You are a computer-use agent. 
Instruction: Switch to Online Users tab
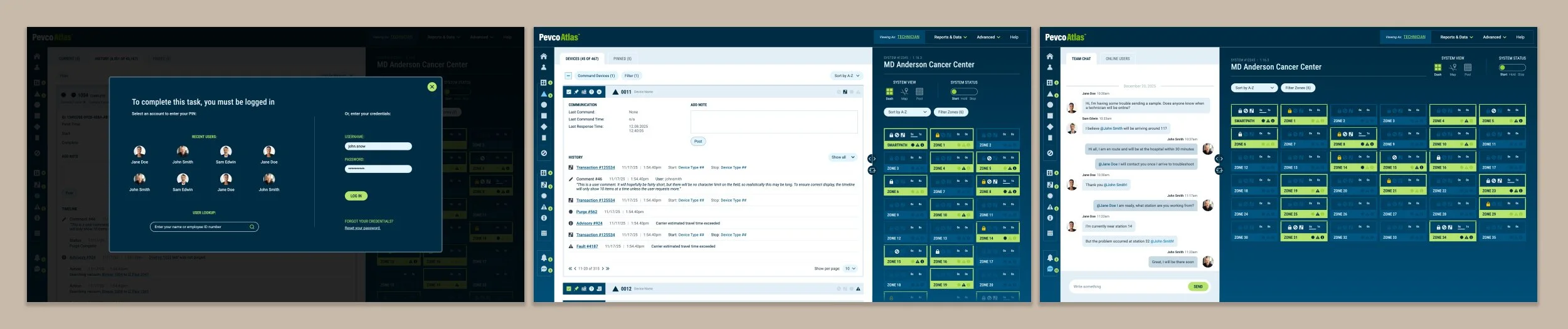pos(1118,59)
